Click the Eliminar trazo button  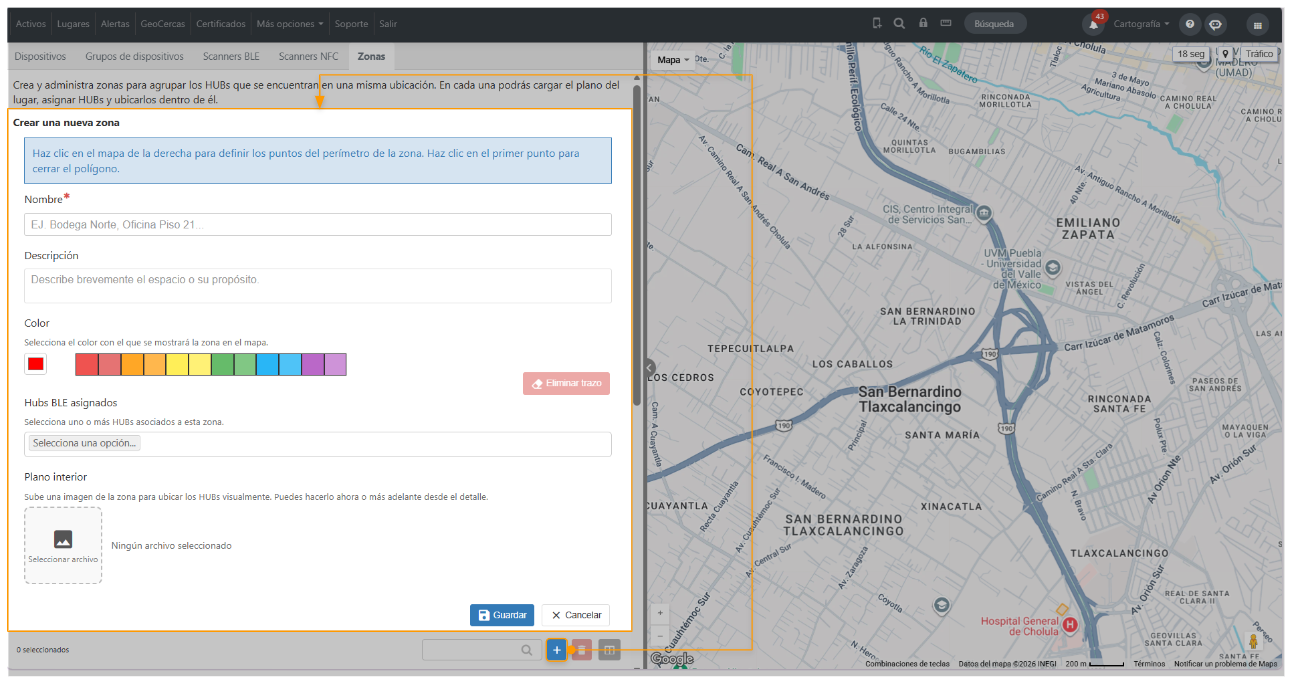[x=566, y=383]
